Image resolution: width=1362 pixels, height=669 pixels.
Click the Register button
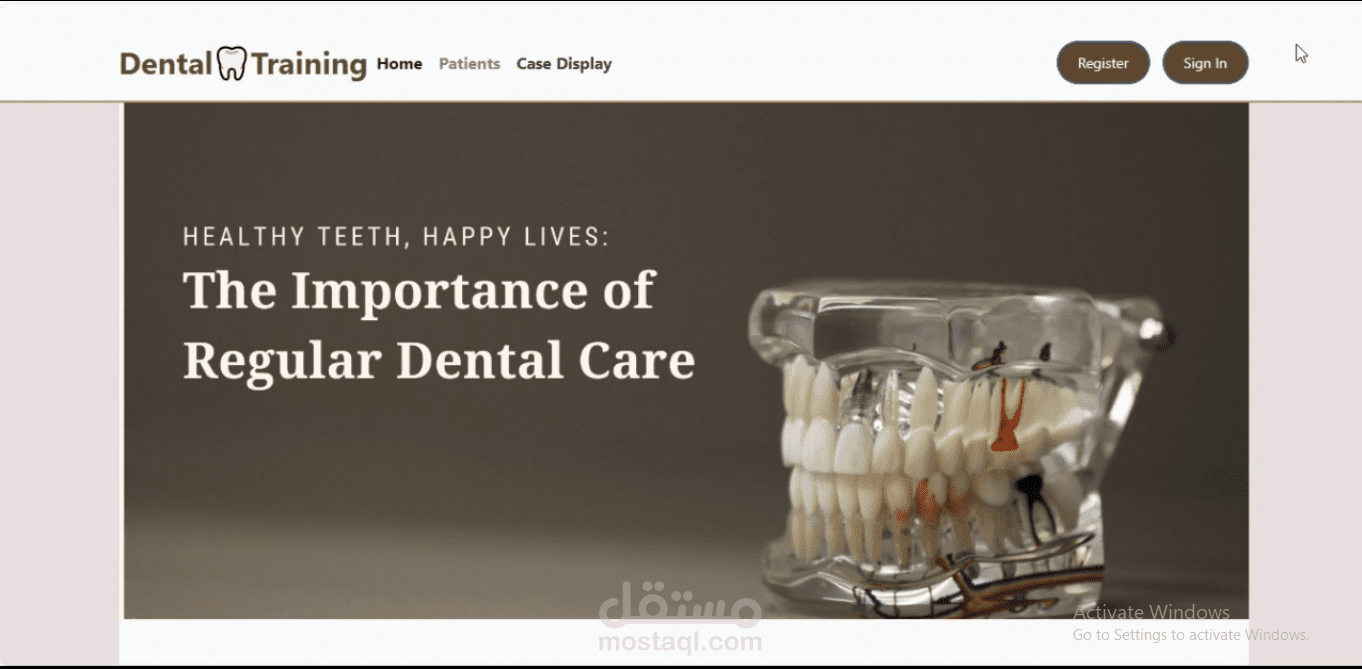(x=1103, y=63)
